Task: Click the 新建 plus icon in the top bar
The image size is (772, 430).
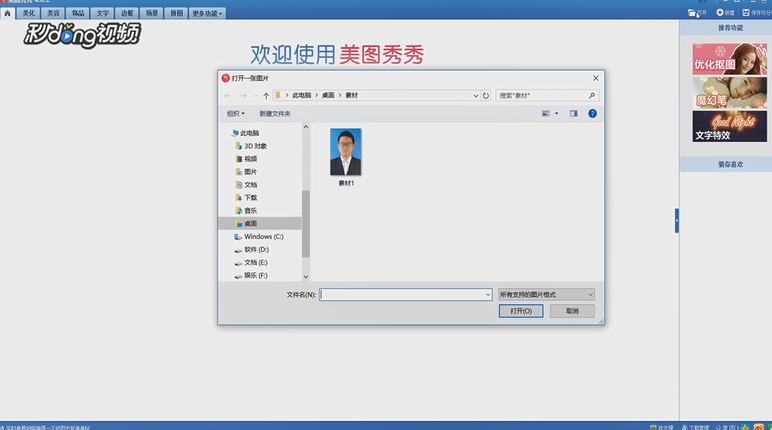Action: coord(720,13)
